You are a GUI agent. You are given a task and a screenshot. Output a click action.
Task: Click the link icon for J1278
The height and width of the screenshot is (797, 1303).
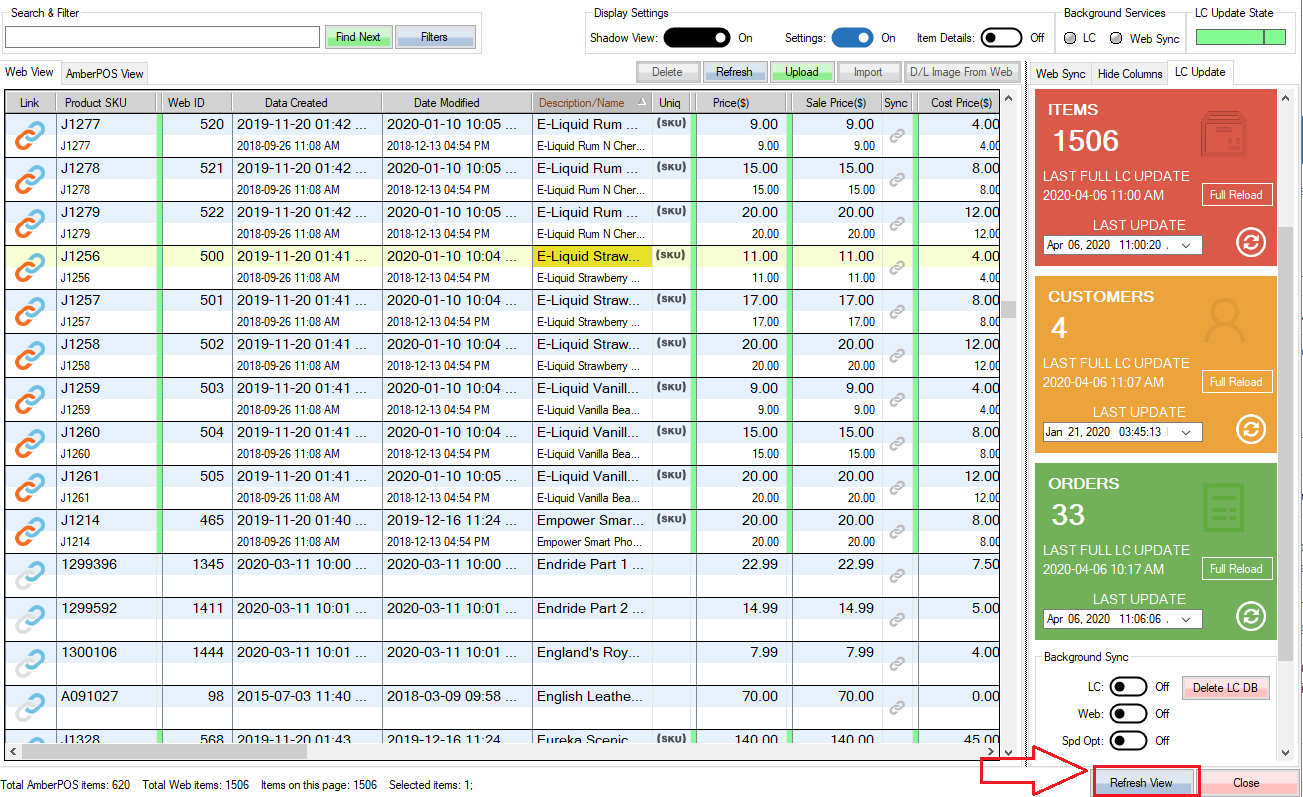tap(30, 179)
